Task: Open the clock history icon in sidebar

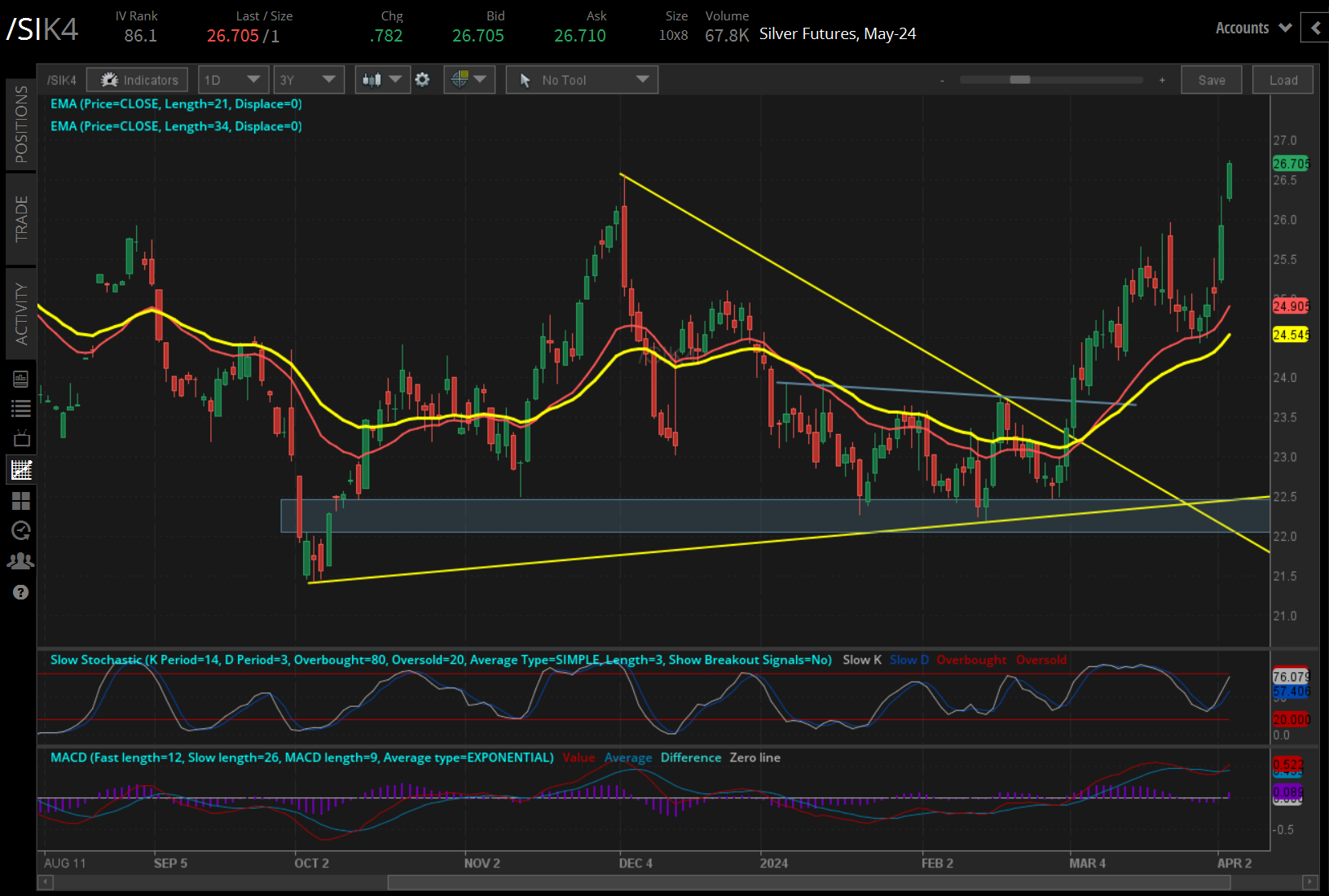Action: (21, 531)
